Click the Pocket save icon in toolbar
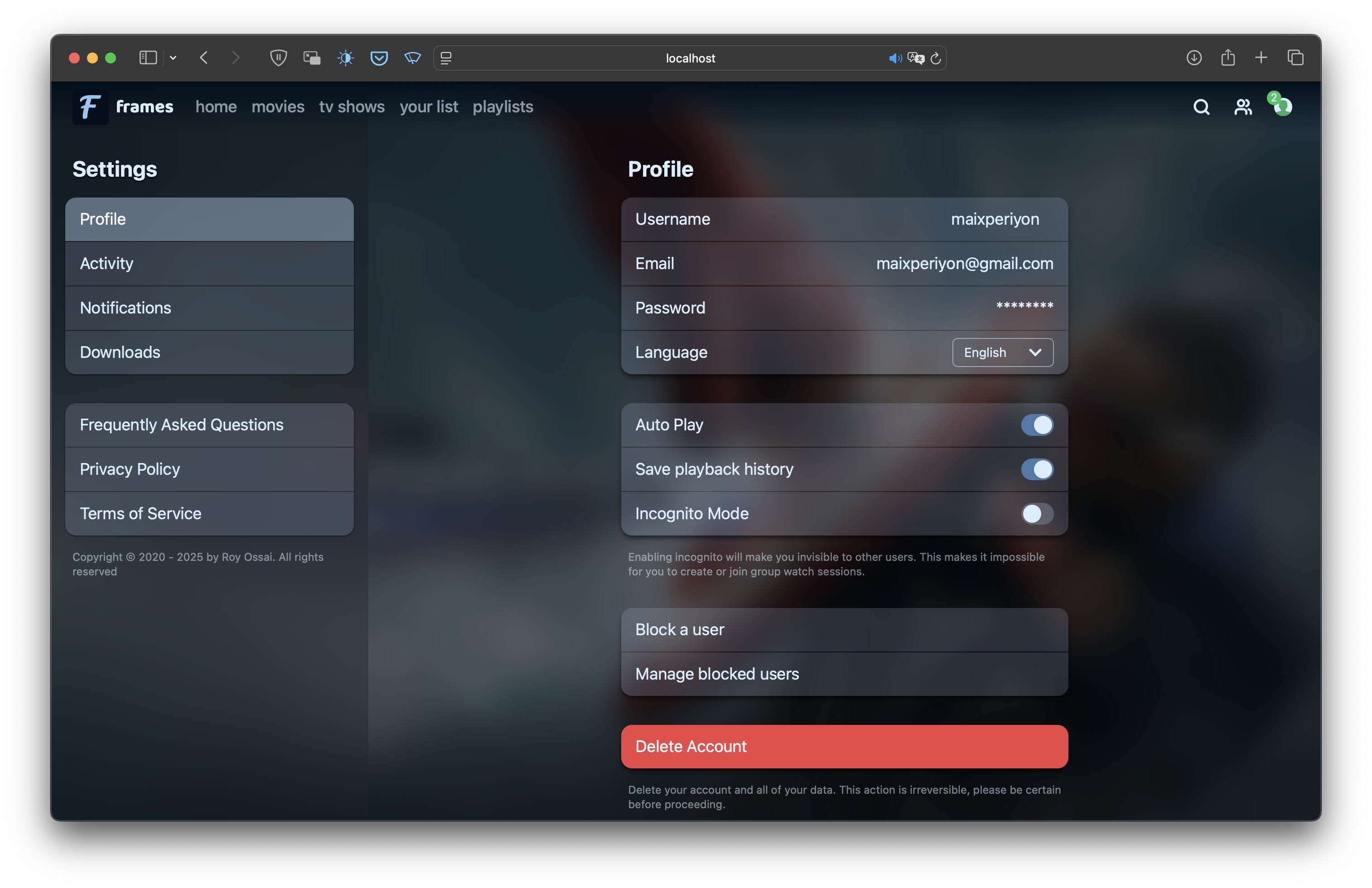Screen dimensions: 1372x888 tap(379, 58)
